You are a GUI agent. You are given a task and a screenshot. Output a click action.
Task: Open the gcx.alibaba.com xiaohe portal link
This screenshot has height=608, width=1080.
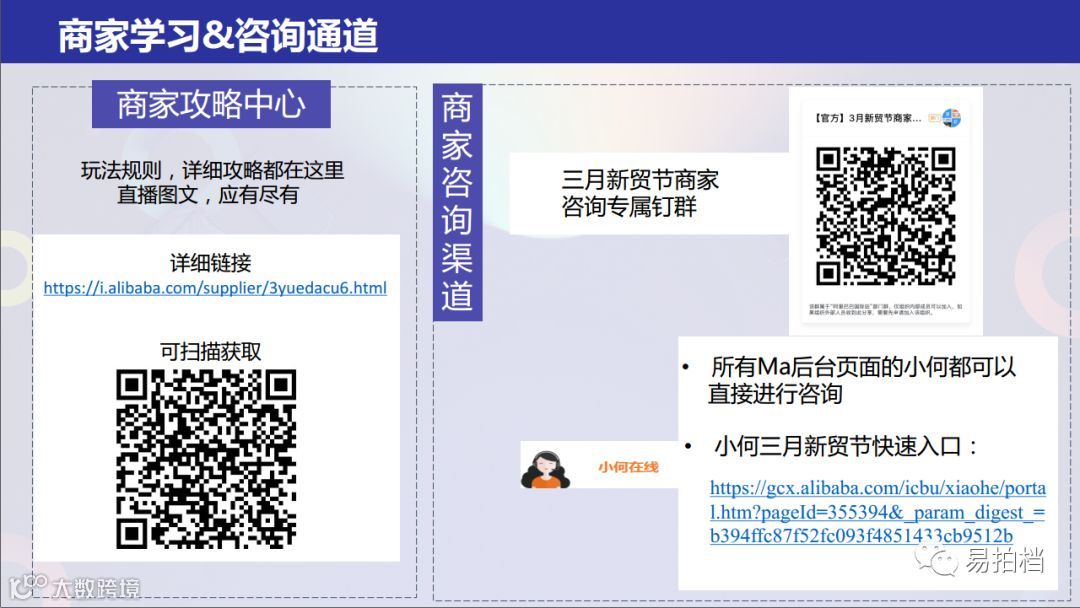click(878, 512)
